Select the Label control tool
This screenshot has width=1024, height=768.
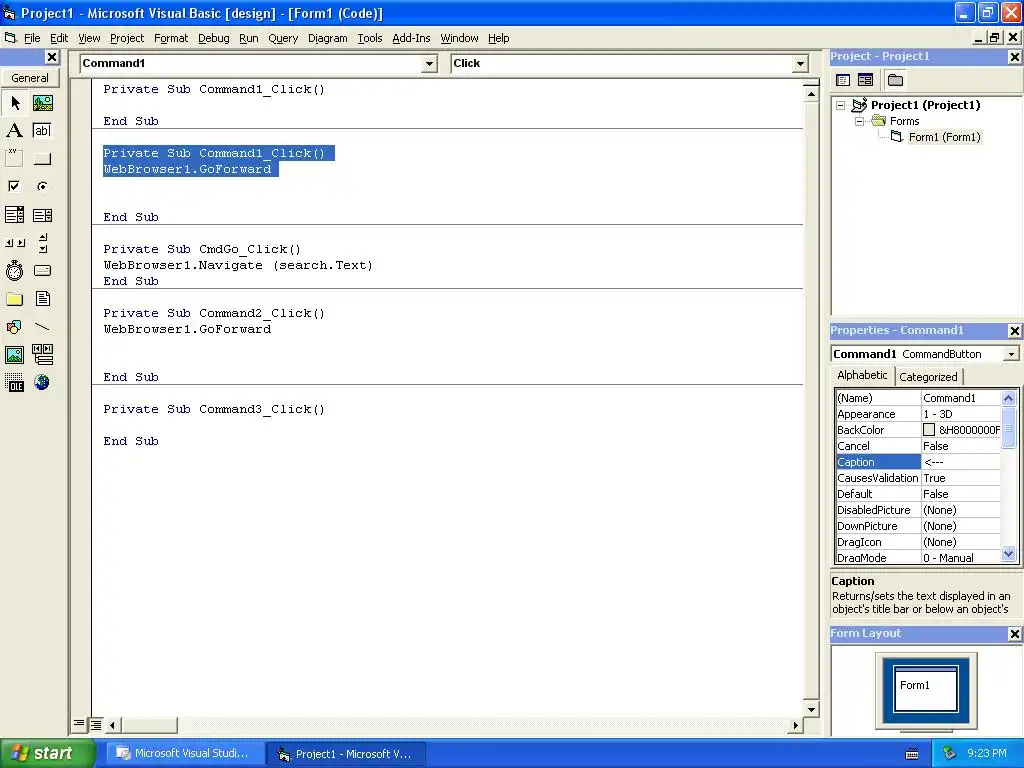coord(15,131)
